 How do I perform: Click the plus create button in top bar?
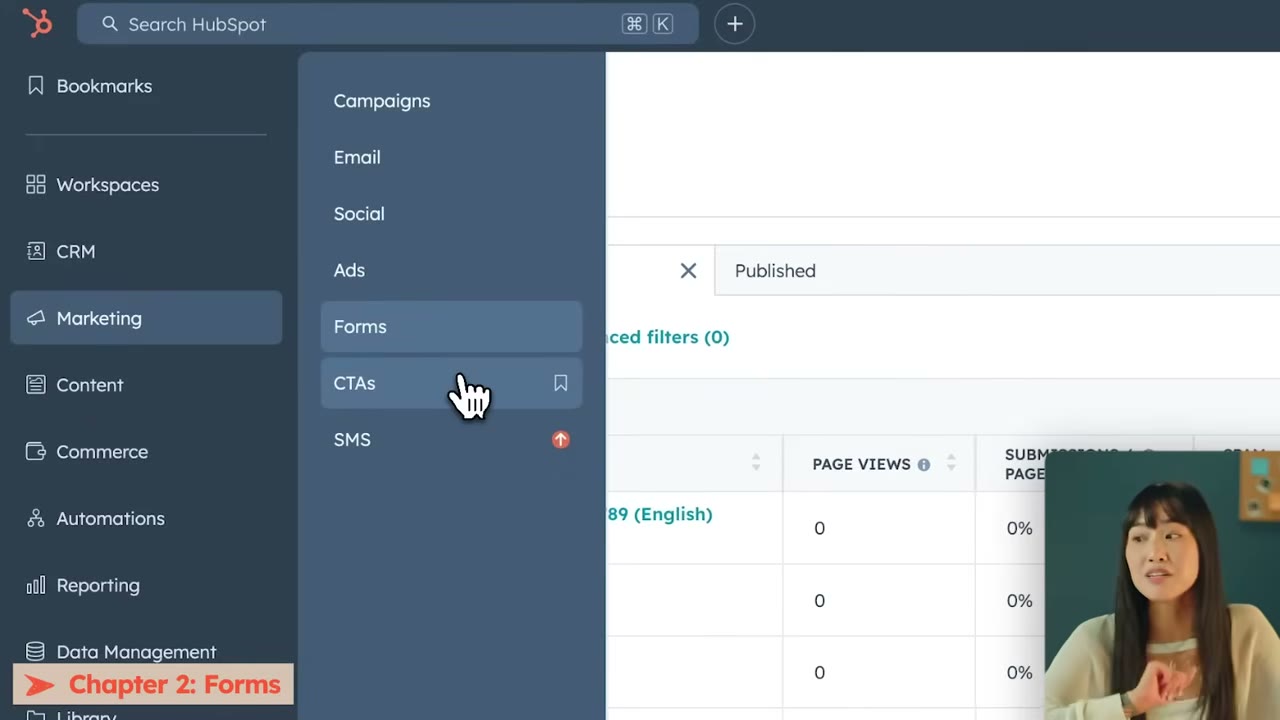click(735, 24)
